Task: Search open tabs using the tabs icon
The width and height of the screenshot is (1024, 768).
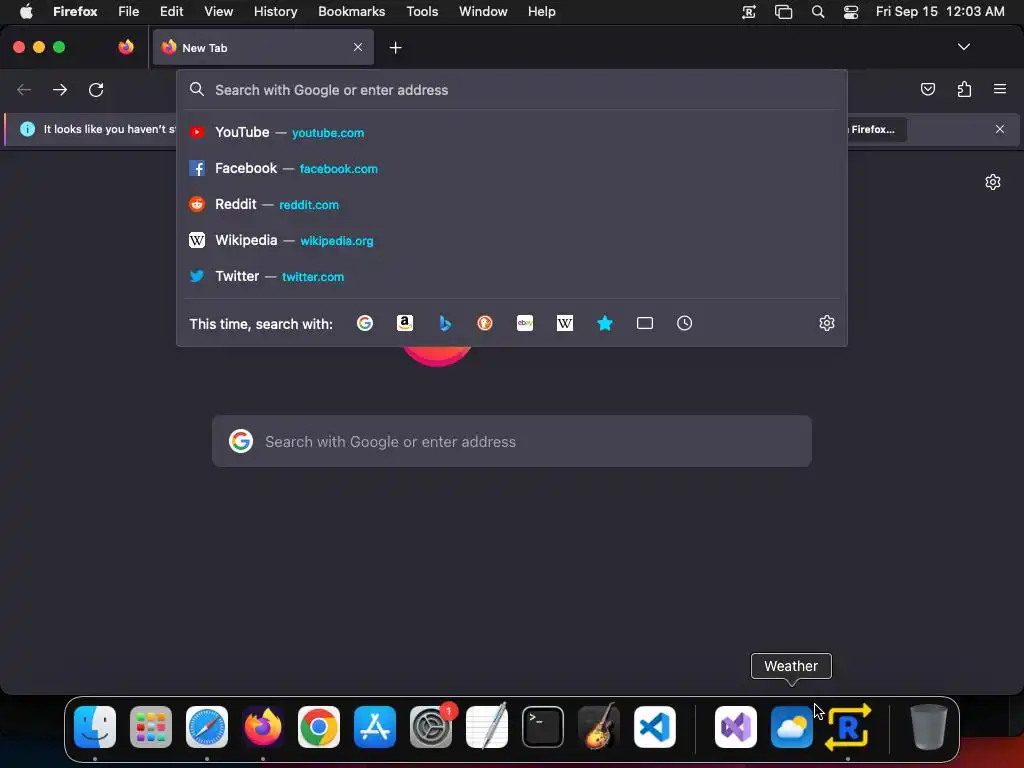Action: 645,323
